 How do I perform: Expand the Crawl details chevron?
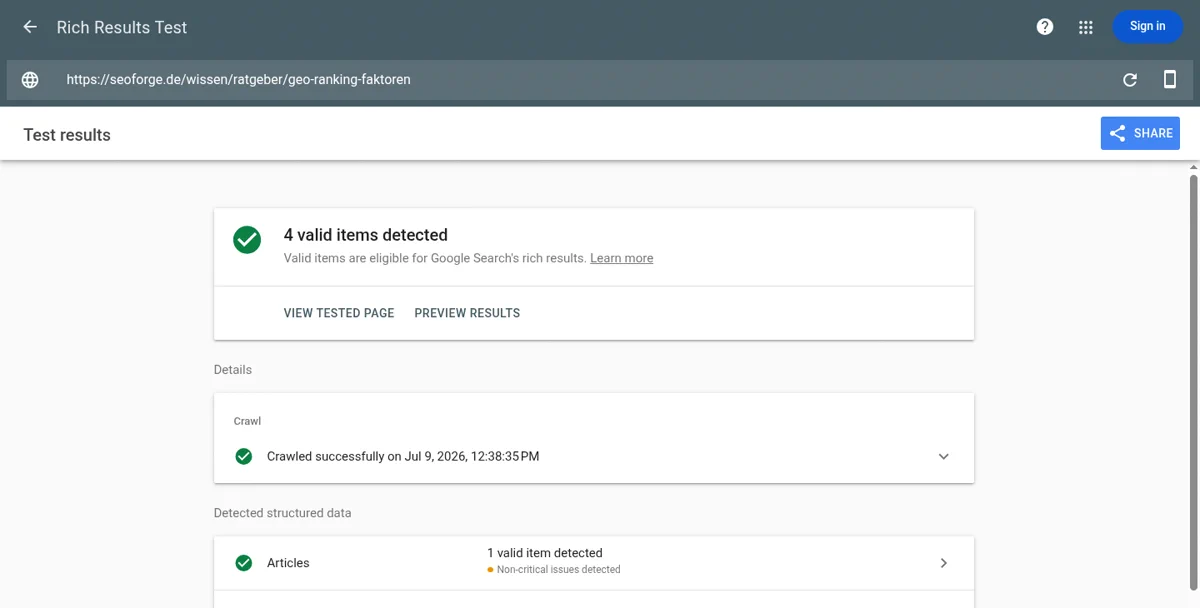[944, 456]
